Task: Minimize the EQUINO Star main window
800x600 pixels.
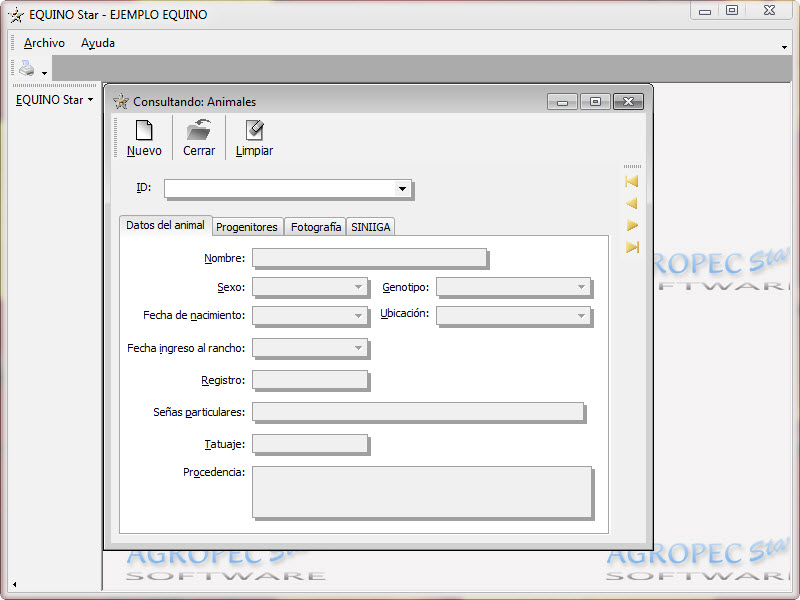Action: point(705,11)
